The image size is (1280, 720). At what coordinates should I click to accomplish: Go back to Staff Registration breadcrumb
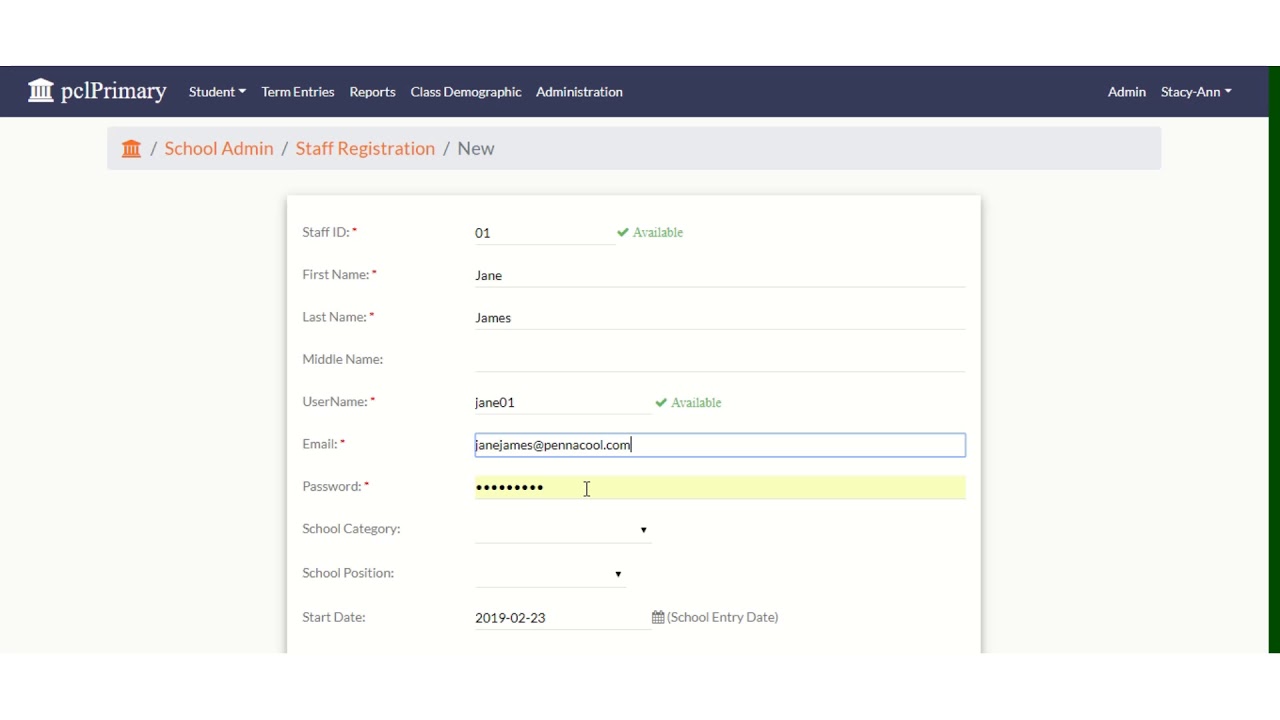click(x=365, y=149)
